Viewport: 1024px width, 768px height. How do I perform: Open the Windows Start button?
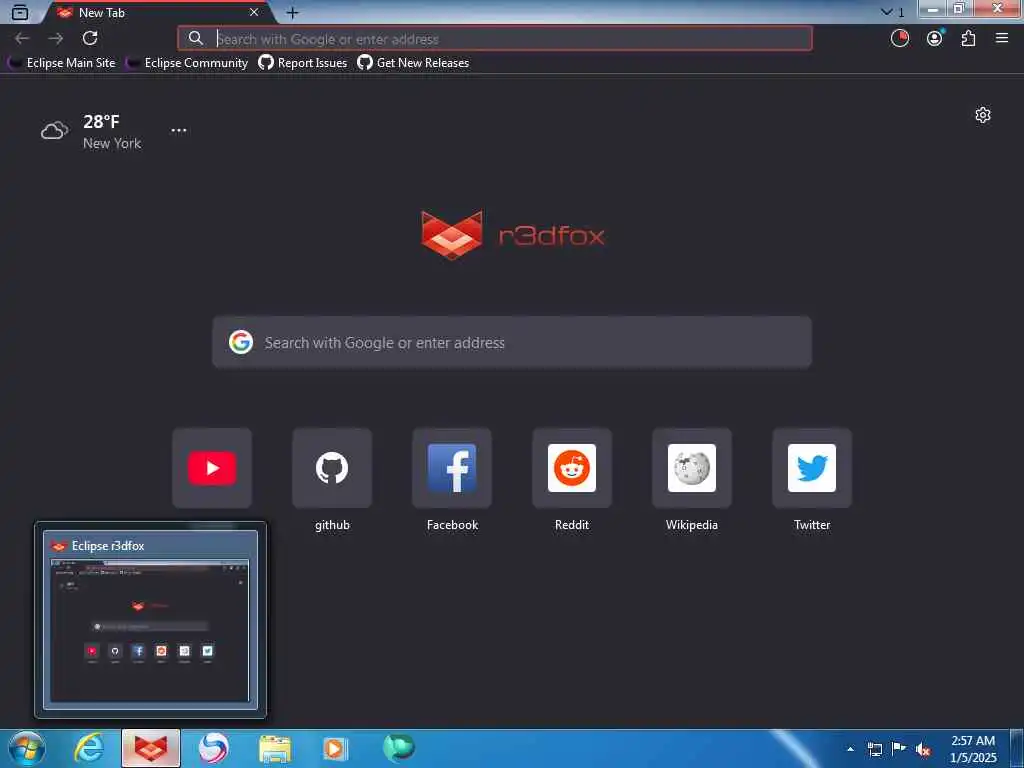[26, 748]
